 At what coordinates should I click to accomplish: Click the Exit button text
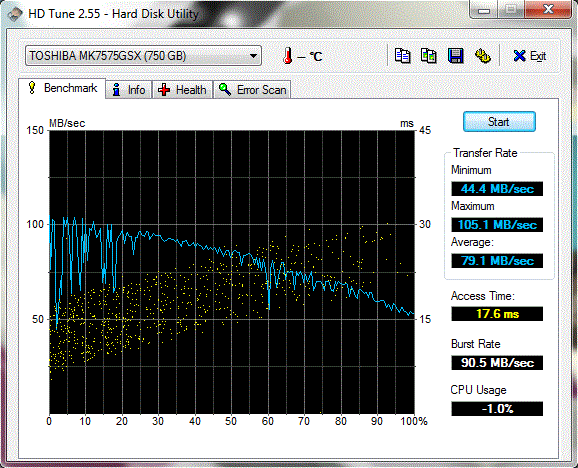(x=538, y=56)
